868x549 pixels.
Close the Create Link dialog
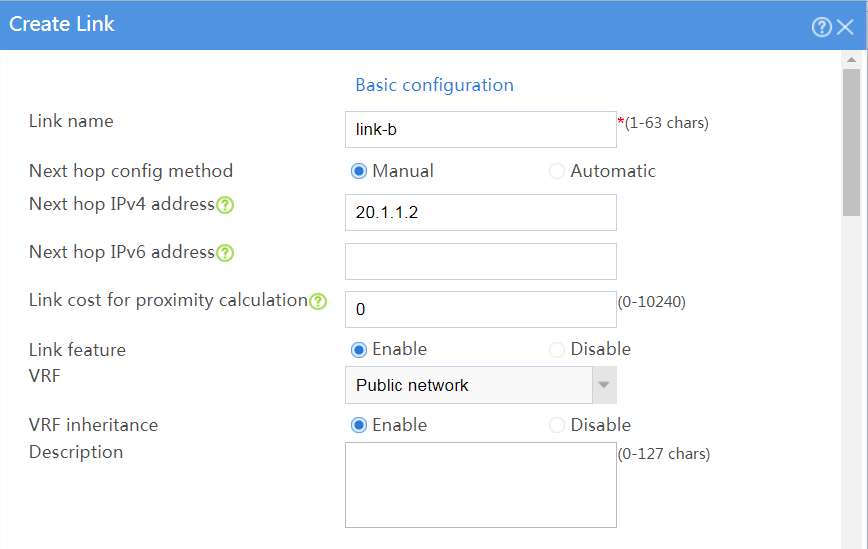pos(845,27)
